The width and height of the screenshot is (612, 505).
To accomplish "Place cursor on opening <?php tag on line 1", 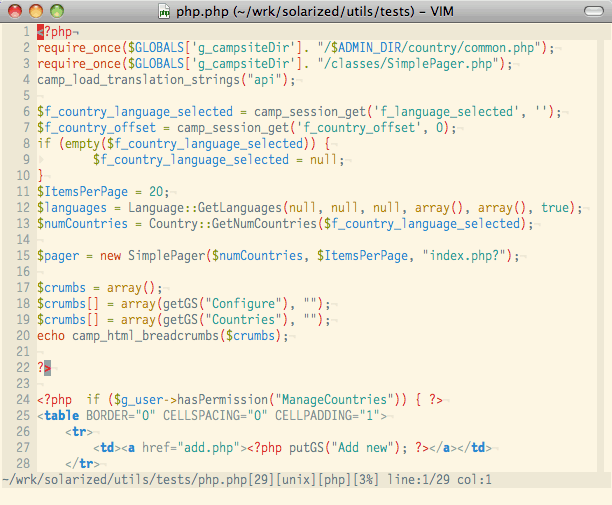I will (53, 32).
